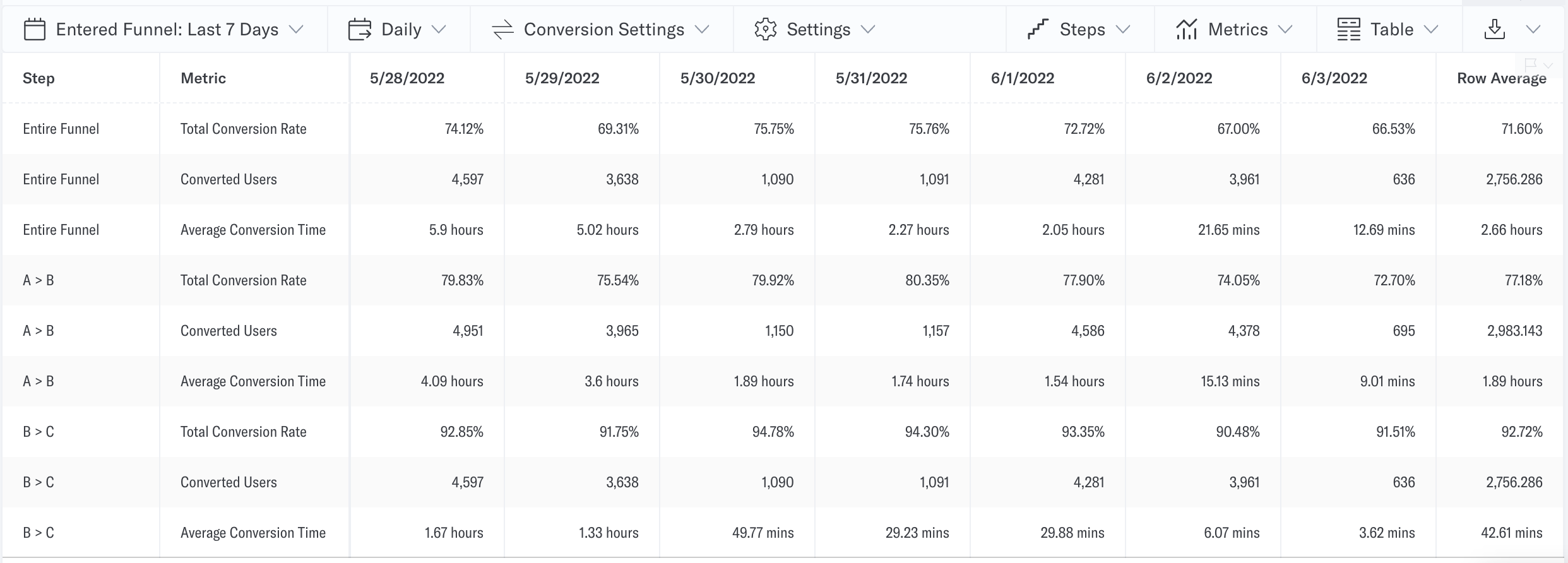Open the Table label menu
Viewport: 1568px width, 563px height.
click(1392, 30)
